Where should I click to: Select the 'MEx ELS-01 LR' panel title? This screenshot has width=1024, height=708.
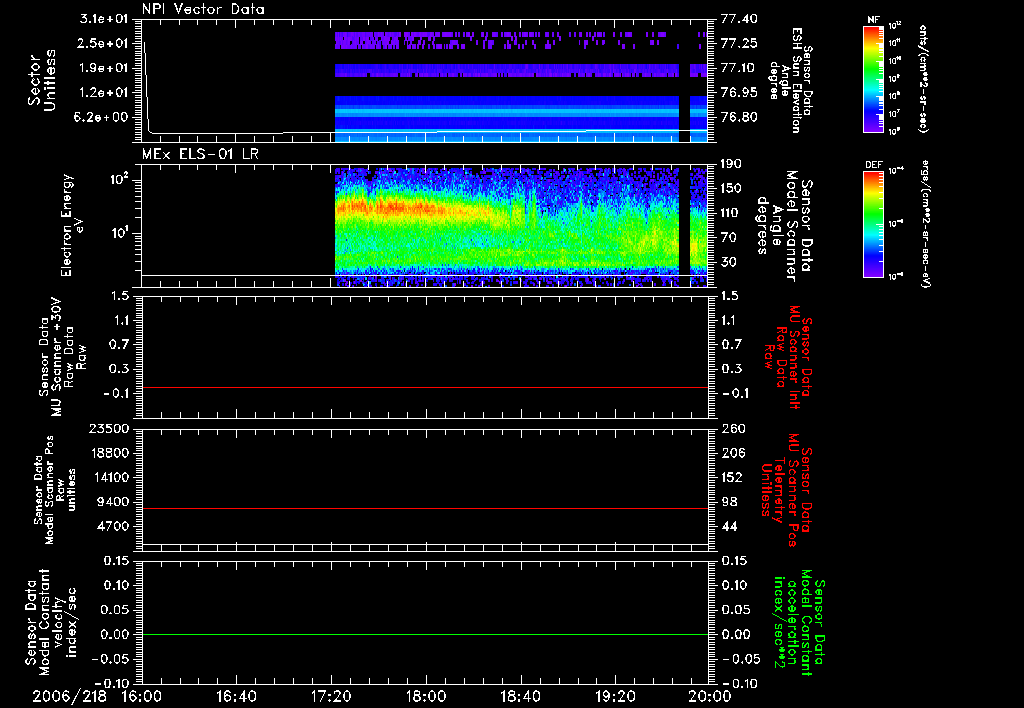point(200,154)
